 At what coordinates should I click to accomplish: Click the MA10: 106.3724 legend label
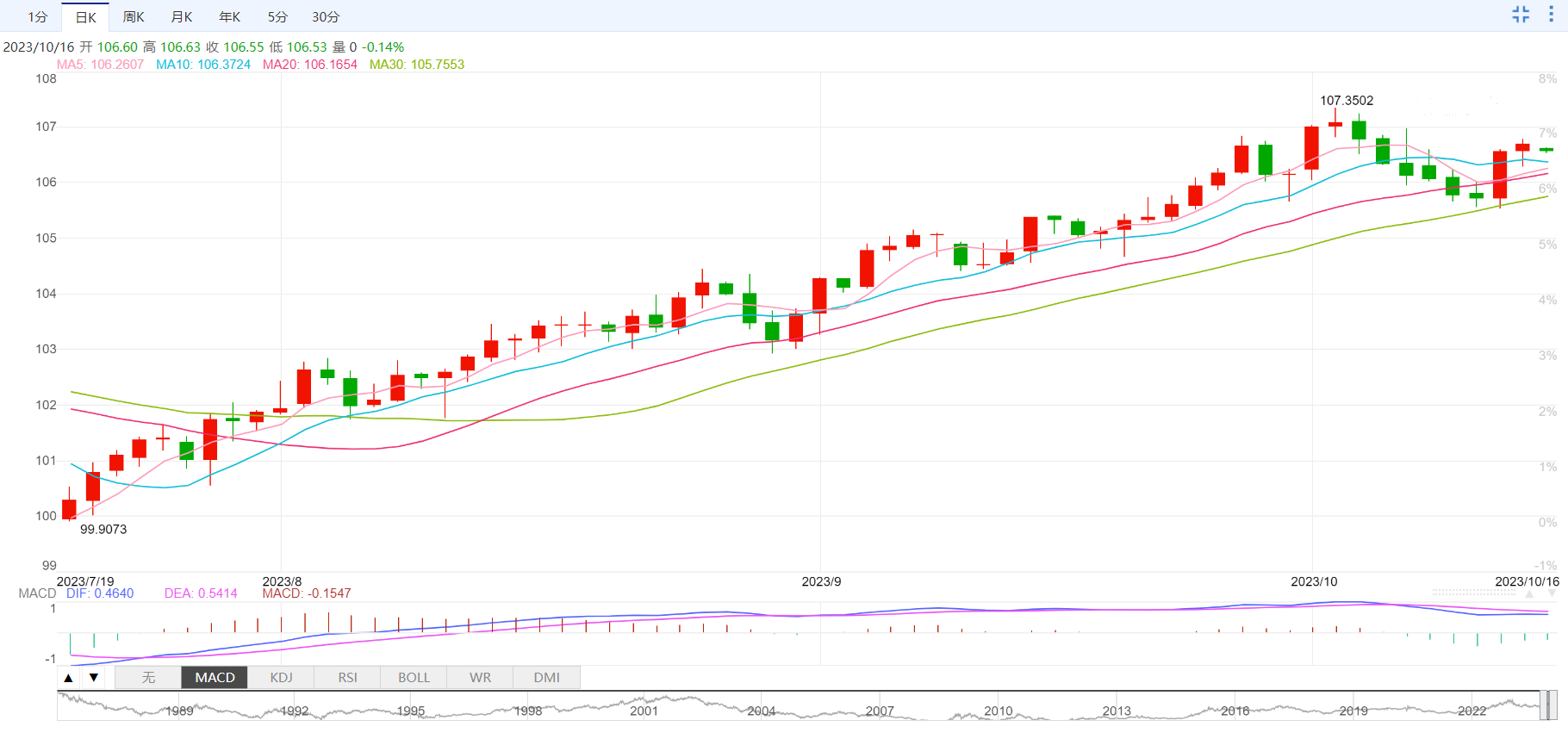point(203,65)
